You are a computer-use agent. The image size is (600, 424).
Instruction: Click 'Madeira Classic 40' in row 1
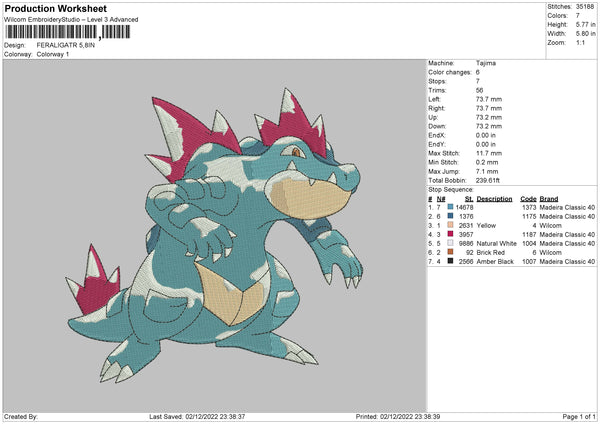tap(567, 207)
